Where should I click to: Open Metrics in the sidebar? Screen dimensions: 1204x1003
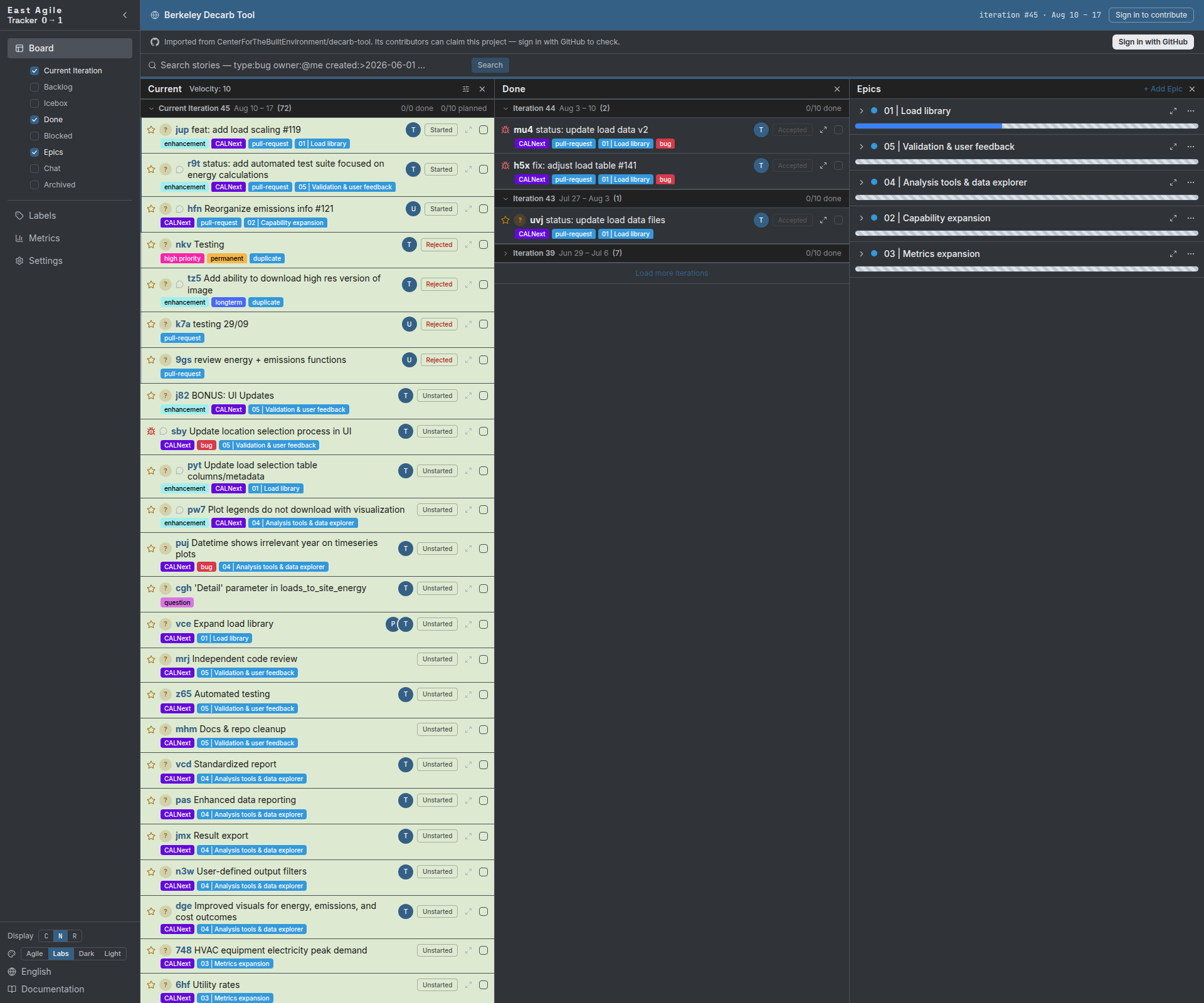[x=70, y=238]
